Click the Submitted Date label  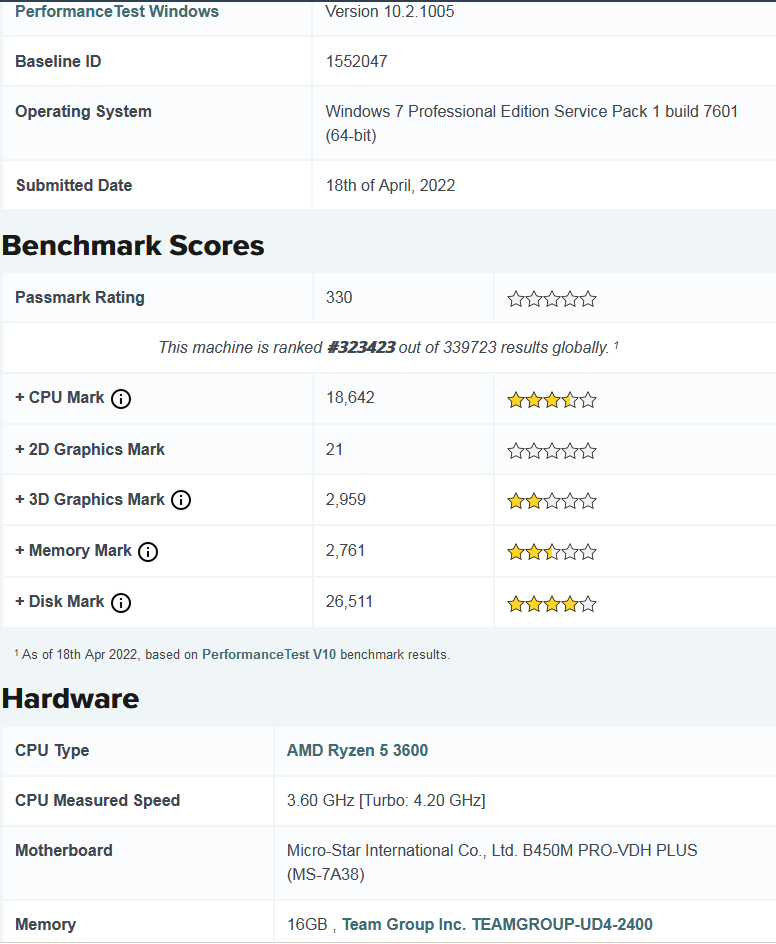[x=73, y=185]
